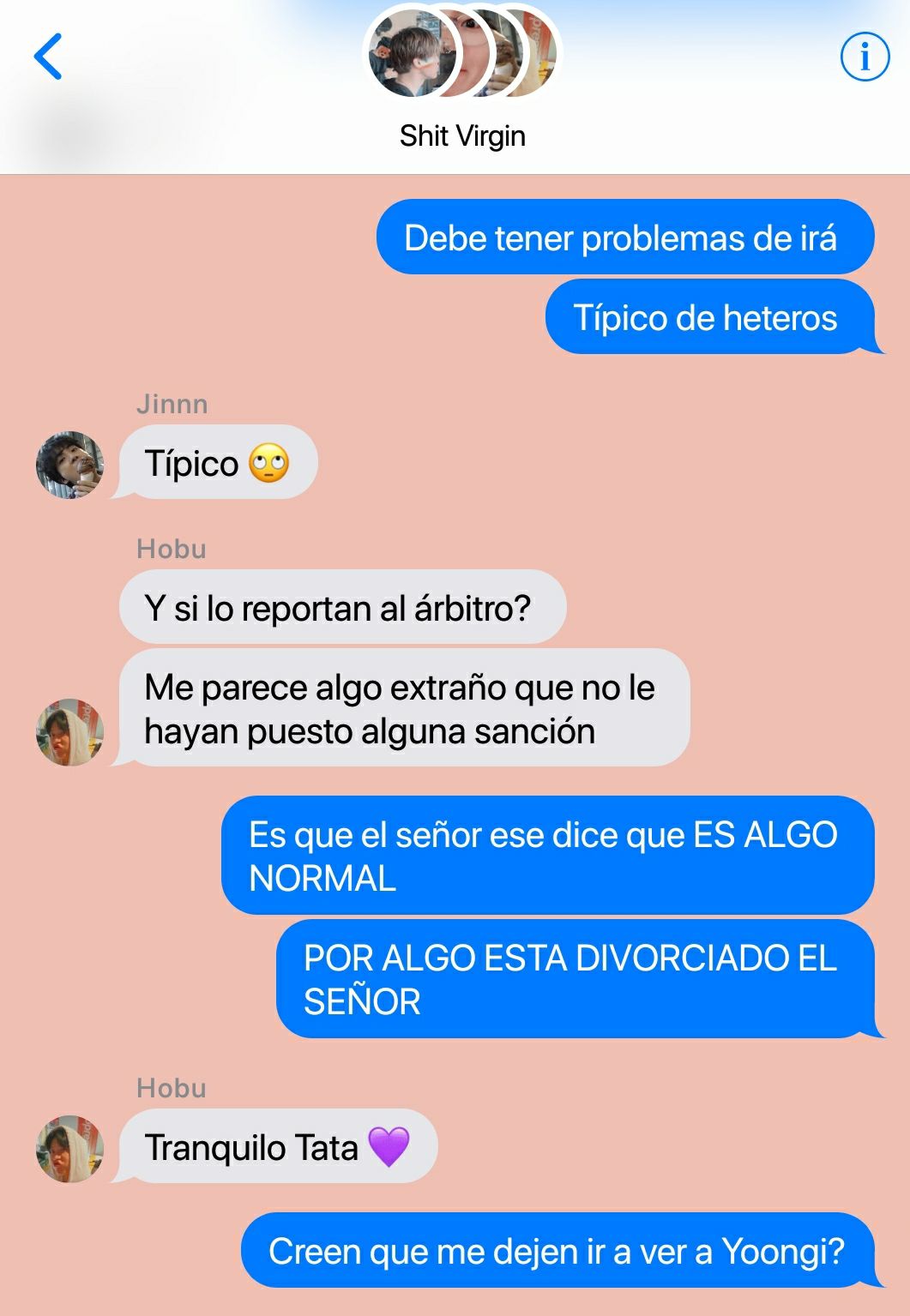Tap the eye-roll emoji in Típico message
910x1316 pixels.
(269, 464)
